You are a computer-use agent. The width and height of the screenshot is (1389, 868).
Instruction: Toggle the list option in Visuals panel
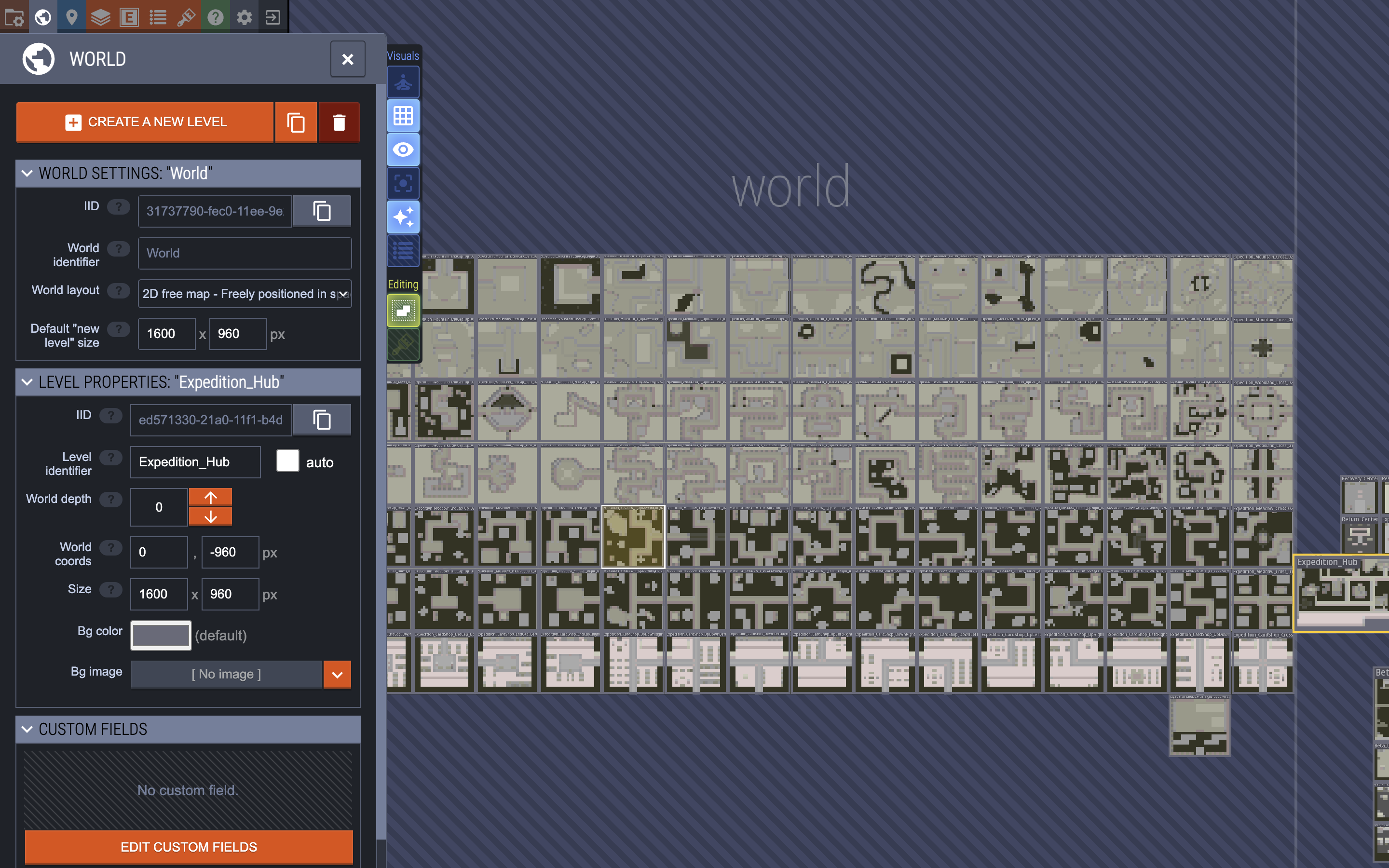click(403, 251)
